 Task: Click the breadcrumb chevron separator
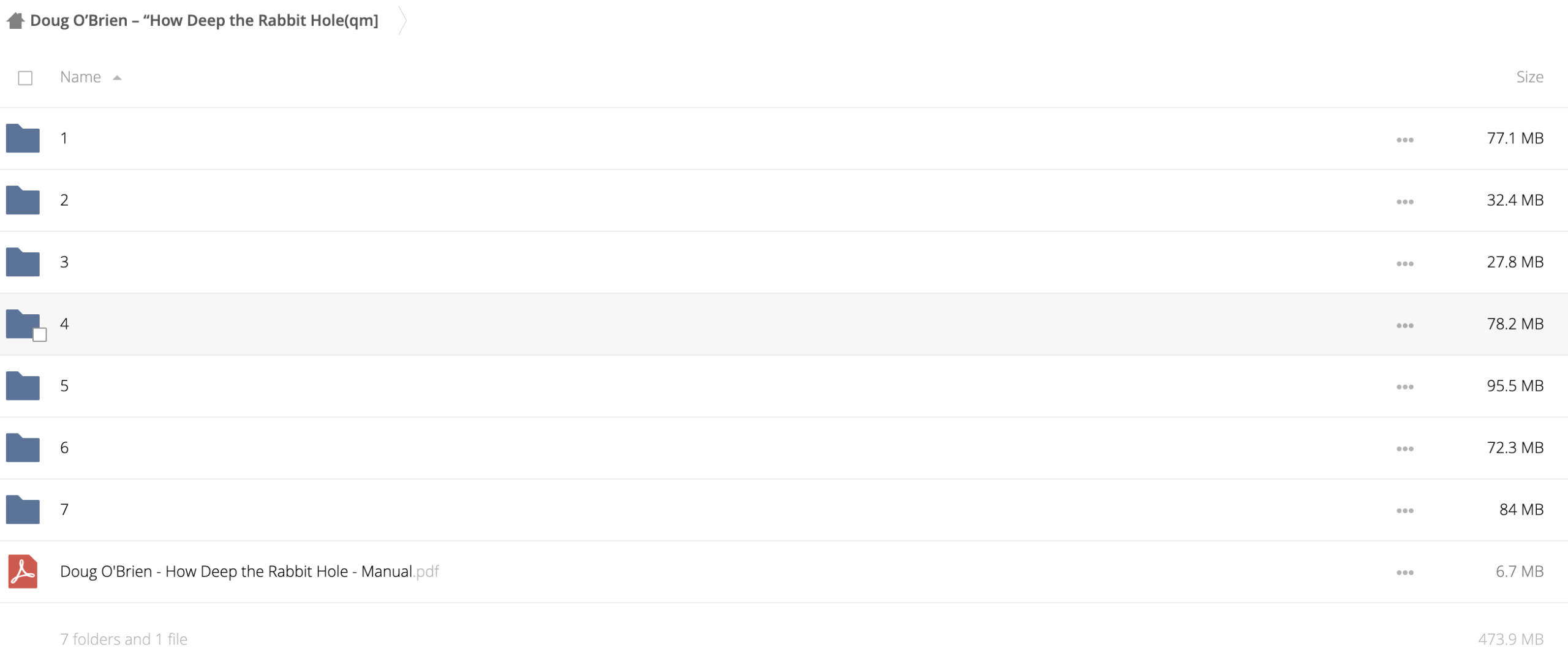(x=402, y=21)
